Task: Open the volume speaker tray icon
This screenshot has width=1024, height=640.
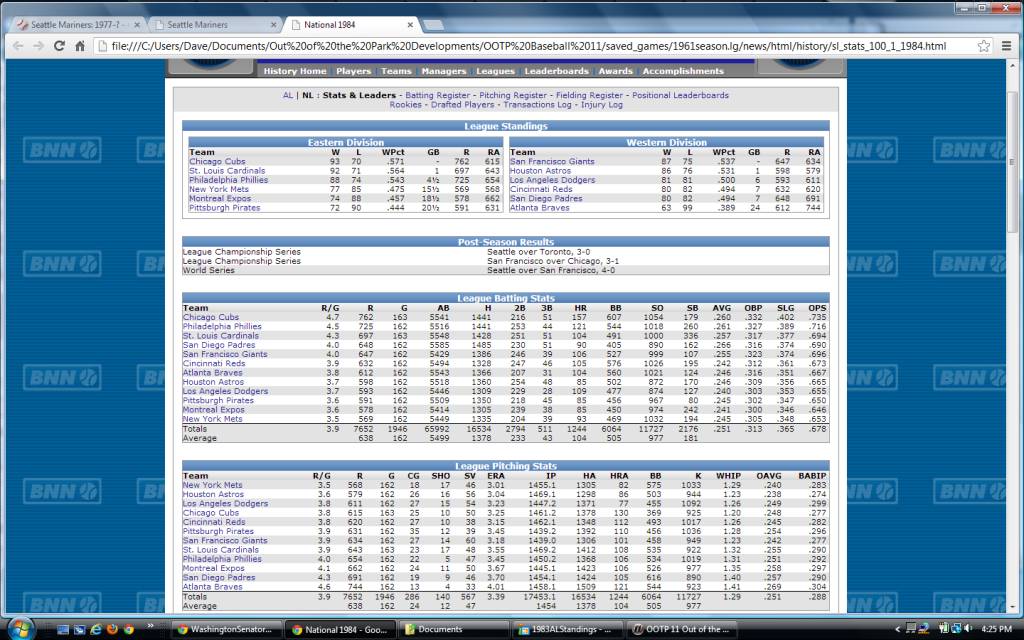Action: pyautogui.click(x=968, y=629)
